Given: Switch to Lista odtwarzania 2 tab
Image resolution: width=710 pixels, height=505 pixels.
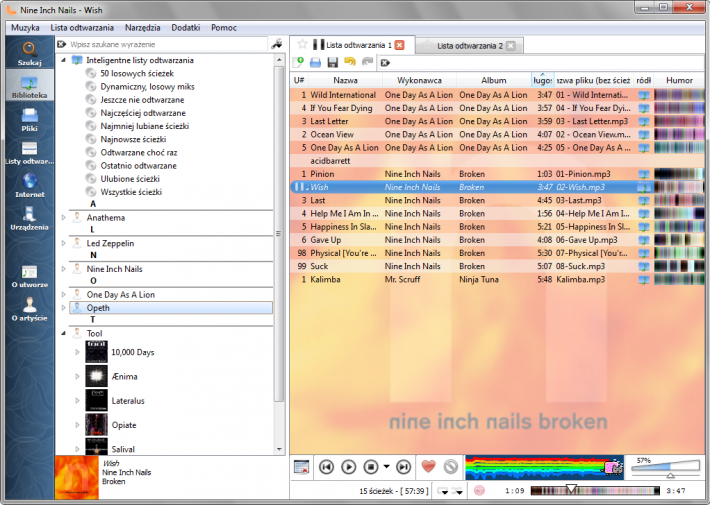Looking at the screenshot, I should point(470,46).
